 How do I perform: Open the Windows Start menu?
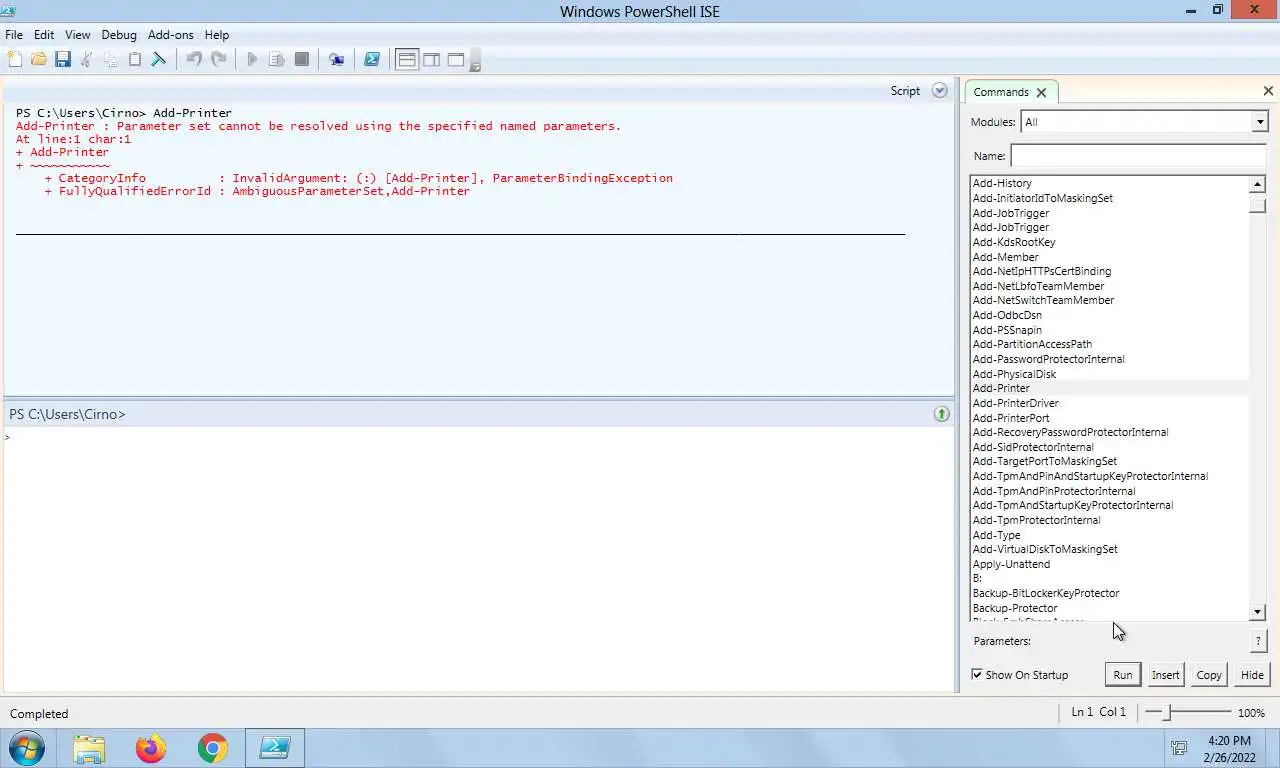(x=27, y=748)
